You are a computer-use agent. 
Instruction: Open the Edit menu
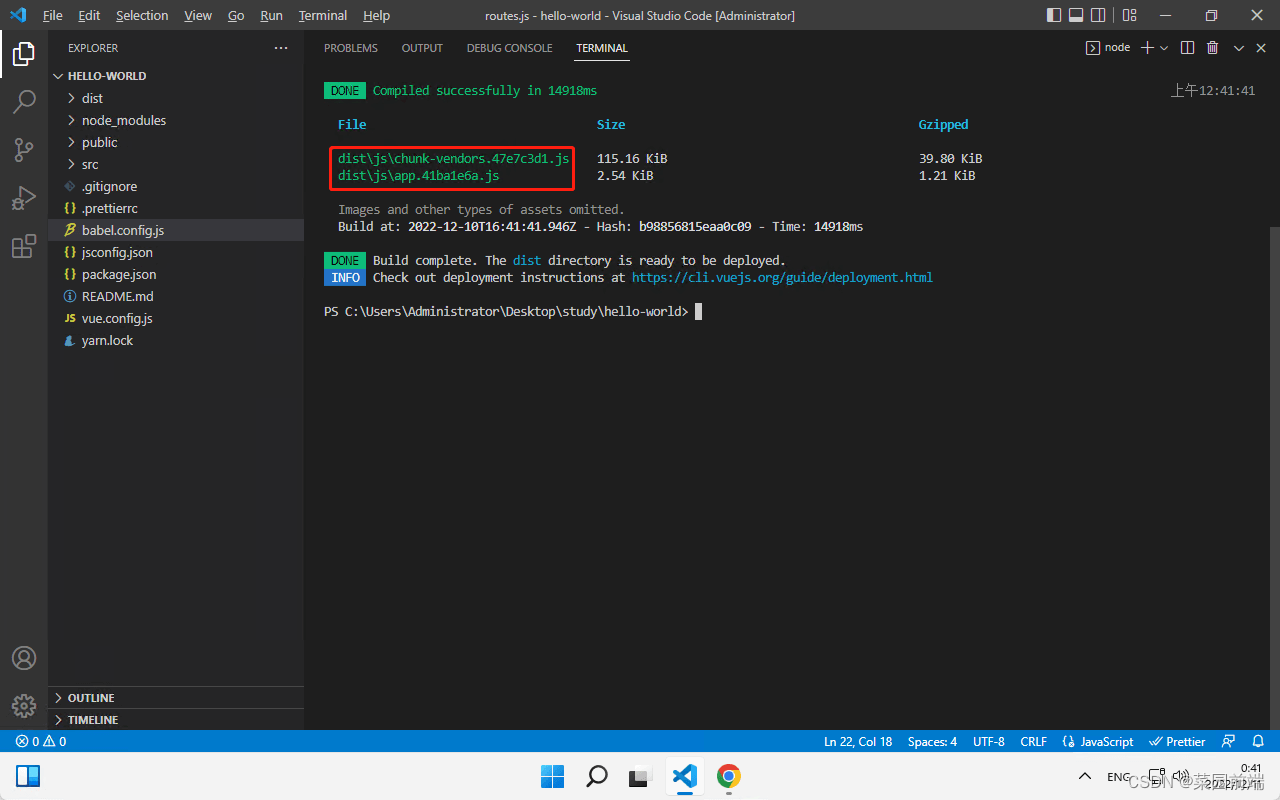coord(89,15)
